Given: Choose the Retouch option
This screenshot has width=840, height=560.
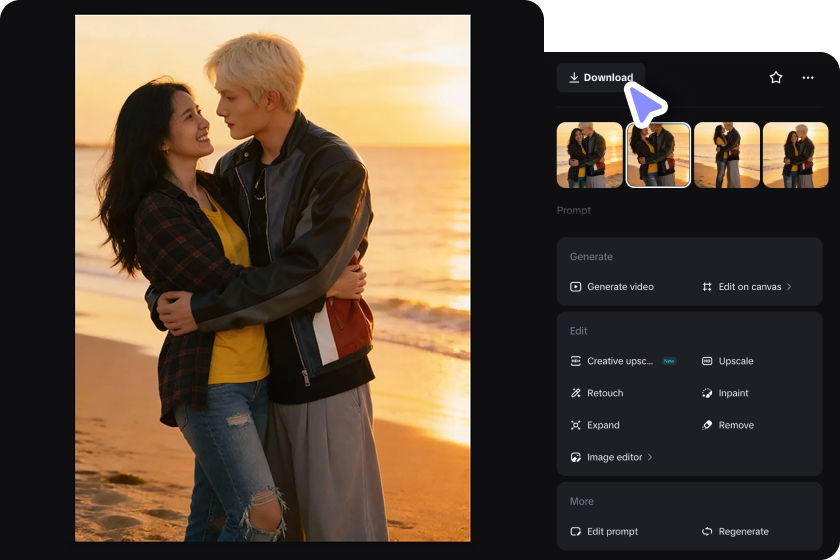Looking at the screenshot, I should (605, 393).
